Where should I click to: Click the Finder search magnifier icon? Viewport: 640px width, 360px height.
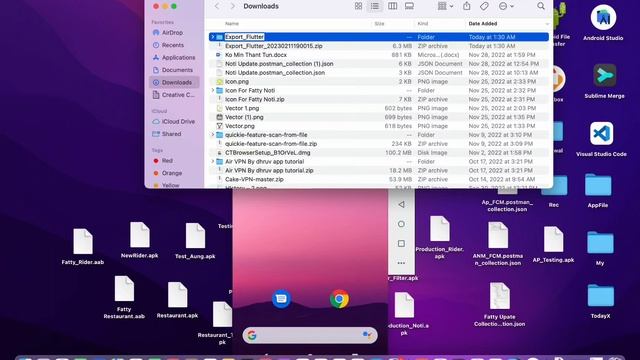[x=541, y=6]
